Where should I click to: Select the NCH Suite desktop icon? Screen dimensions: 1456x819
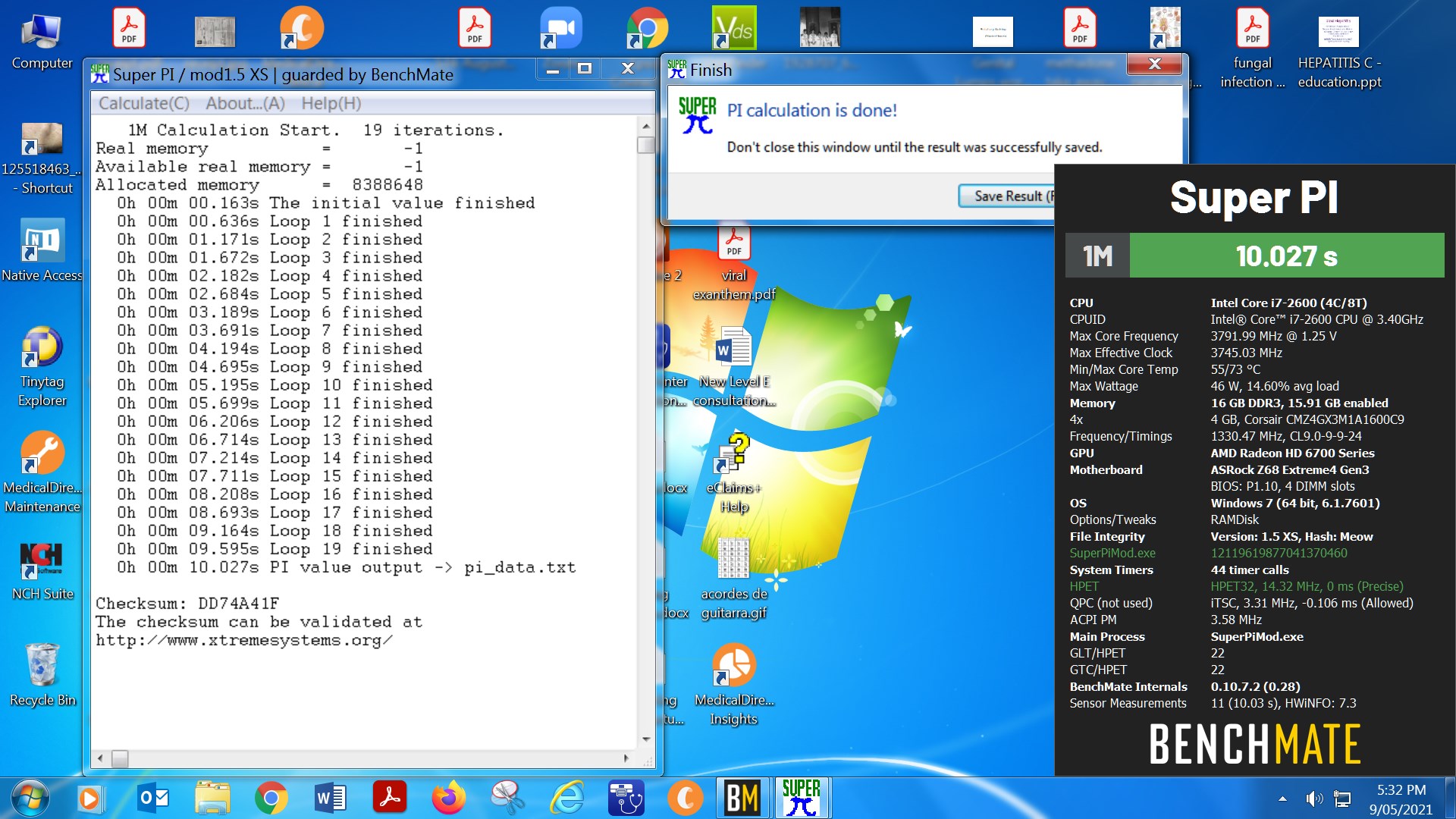click(x=42, y=571)
